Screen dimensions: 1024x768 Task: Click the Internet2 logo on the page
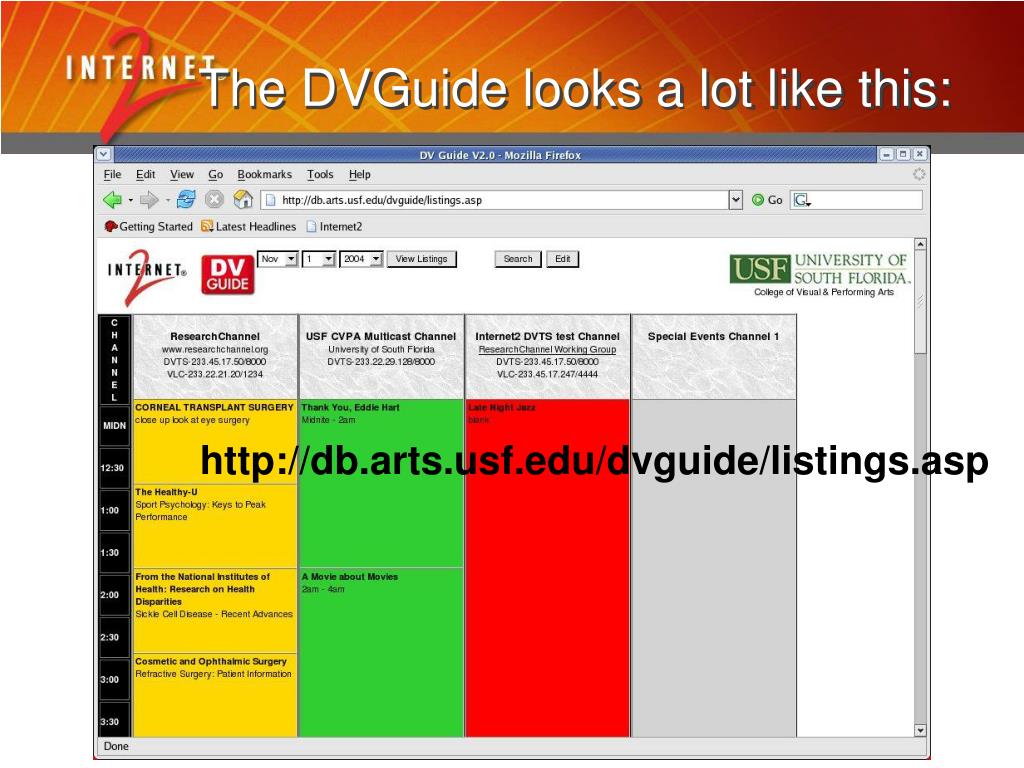coord(147,276)
